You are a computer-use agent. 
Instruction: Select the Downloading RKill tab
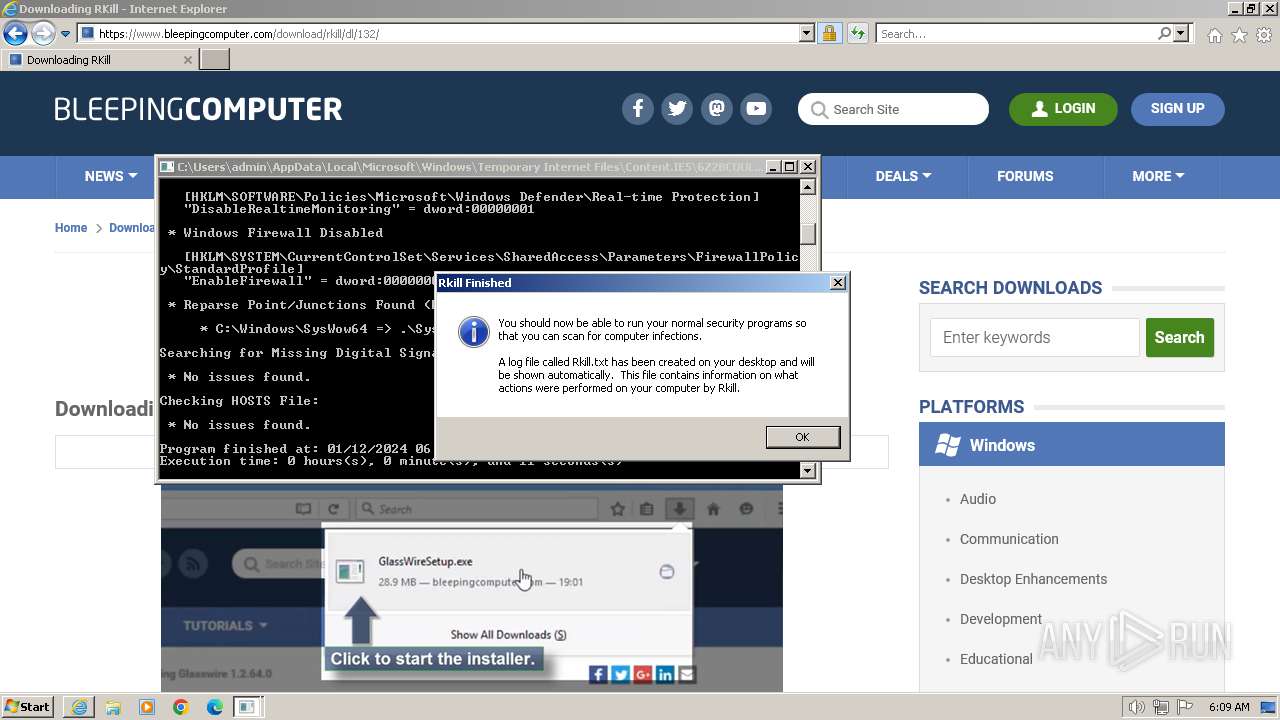click(x=98, y=60)
